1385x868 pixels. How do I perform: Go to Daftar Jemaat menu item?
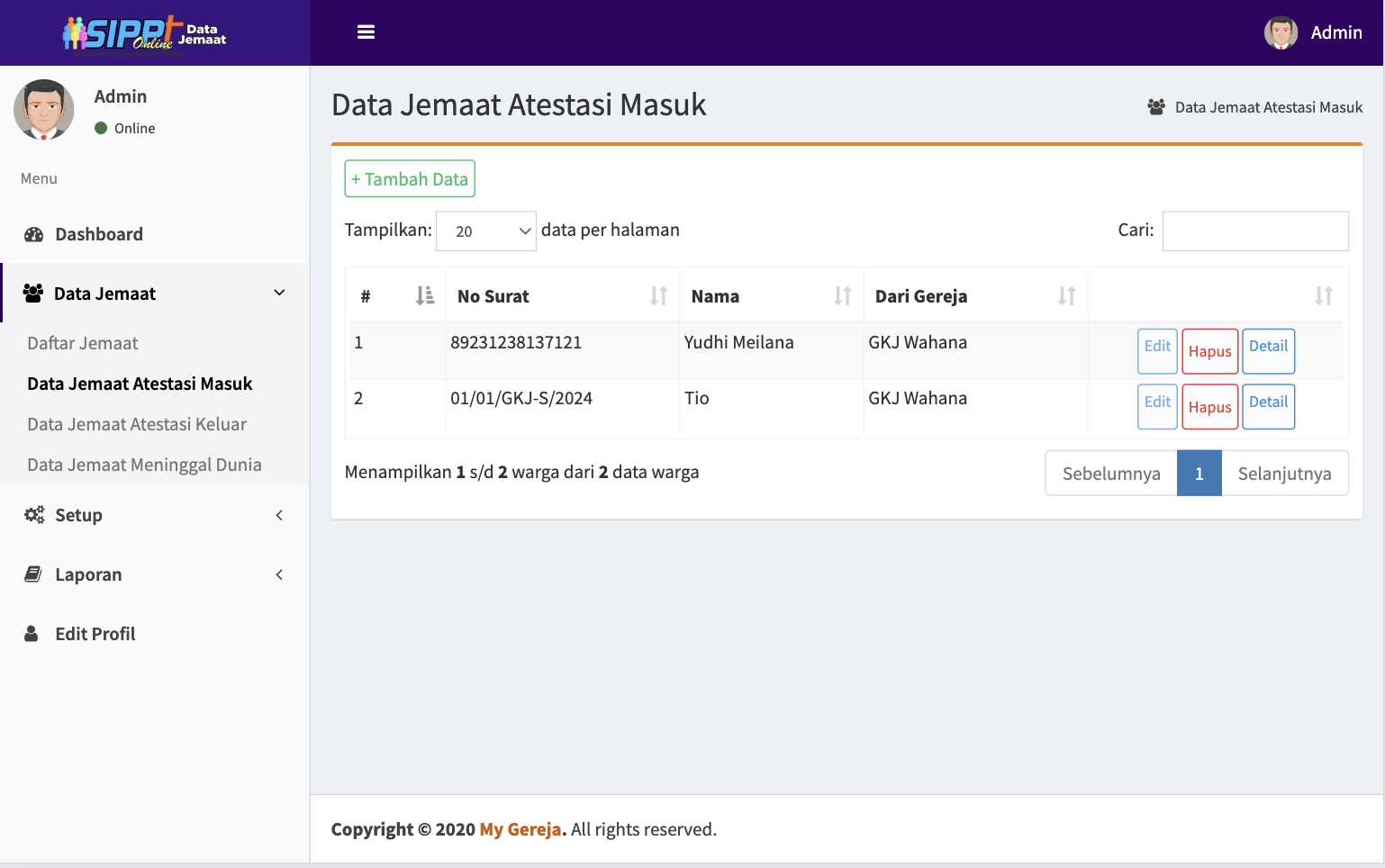coord(83,343)
